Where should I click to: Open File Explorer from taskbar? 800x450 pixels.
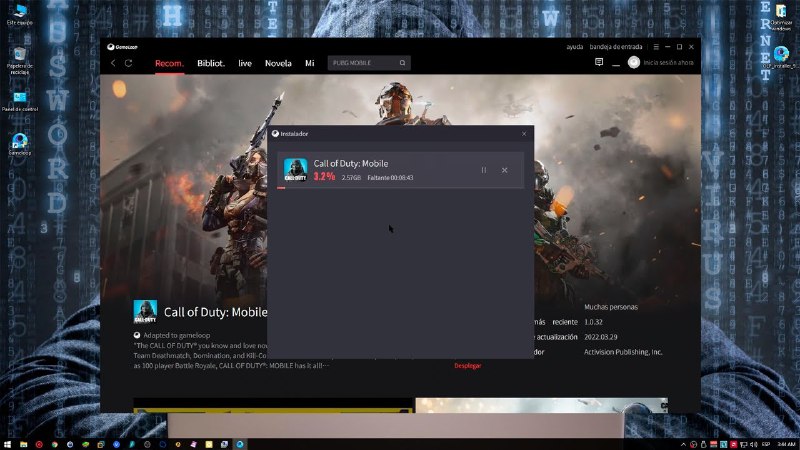(x=23, y=444)
